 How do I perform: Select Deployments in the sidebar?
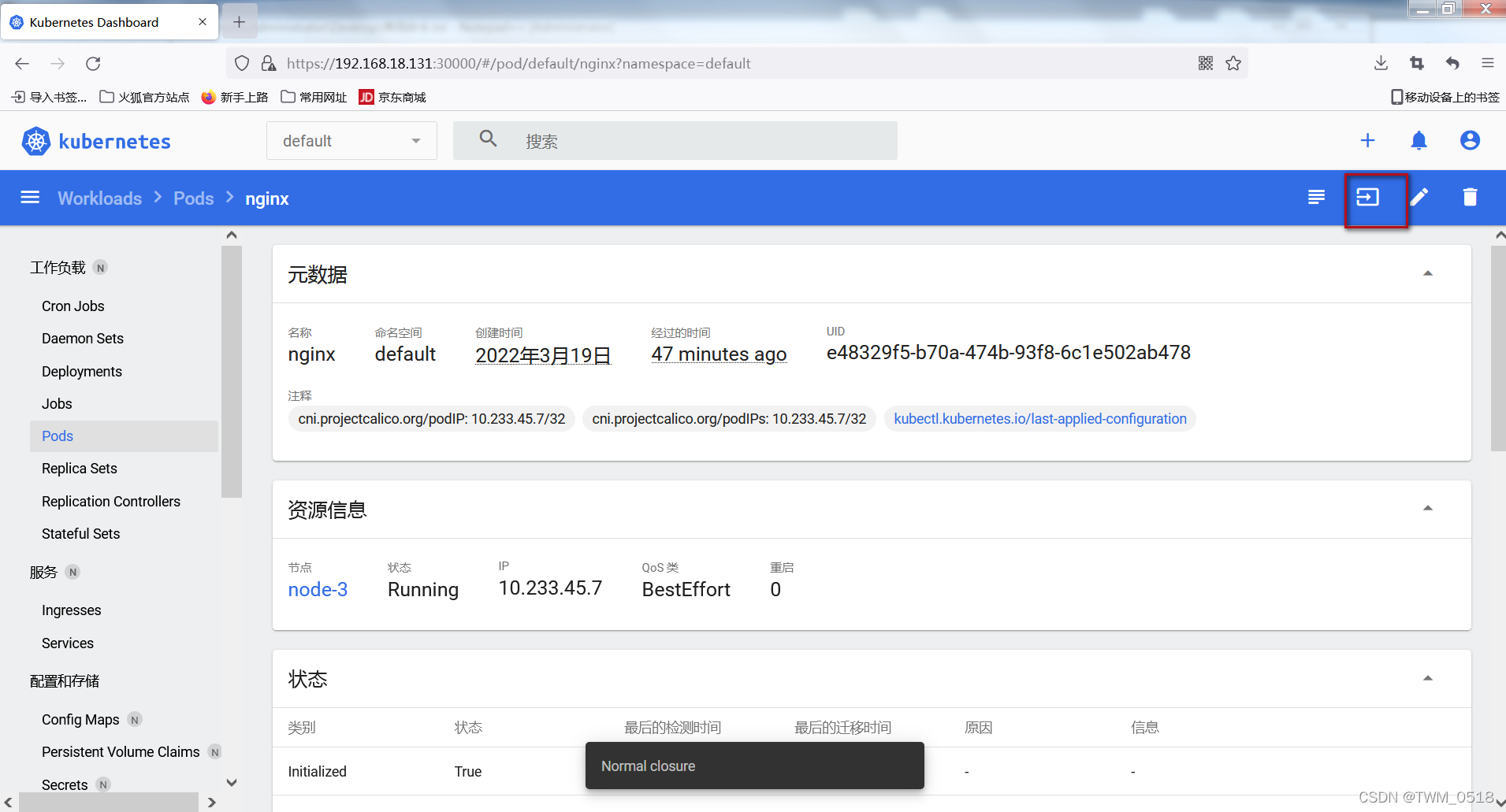click(x=82, y=372)
